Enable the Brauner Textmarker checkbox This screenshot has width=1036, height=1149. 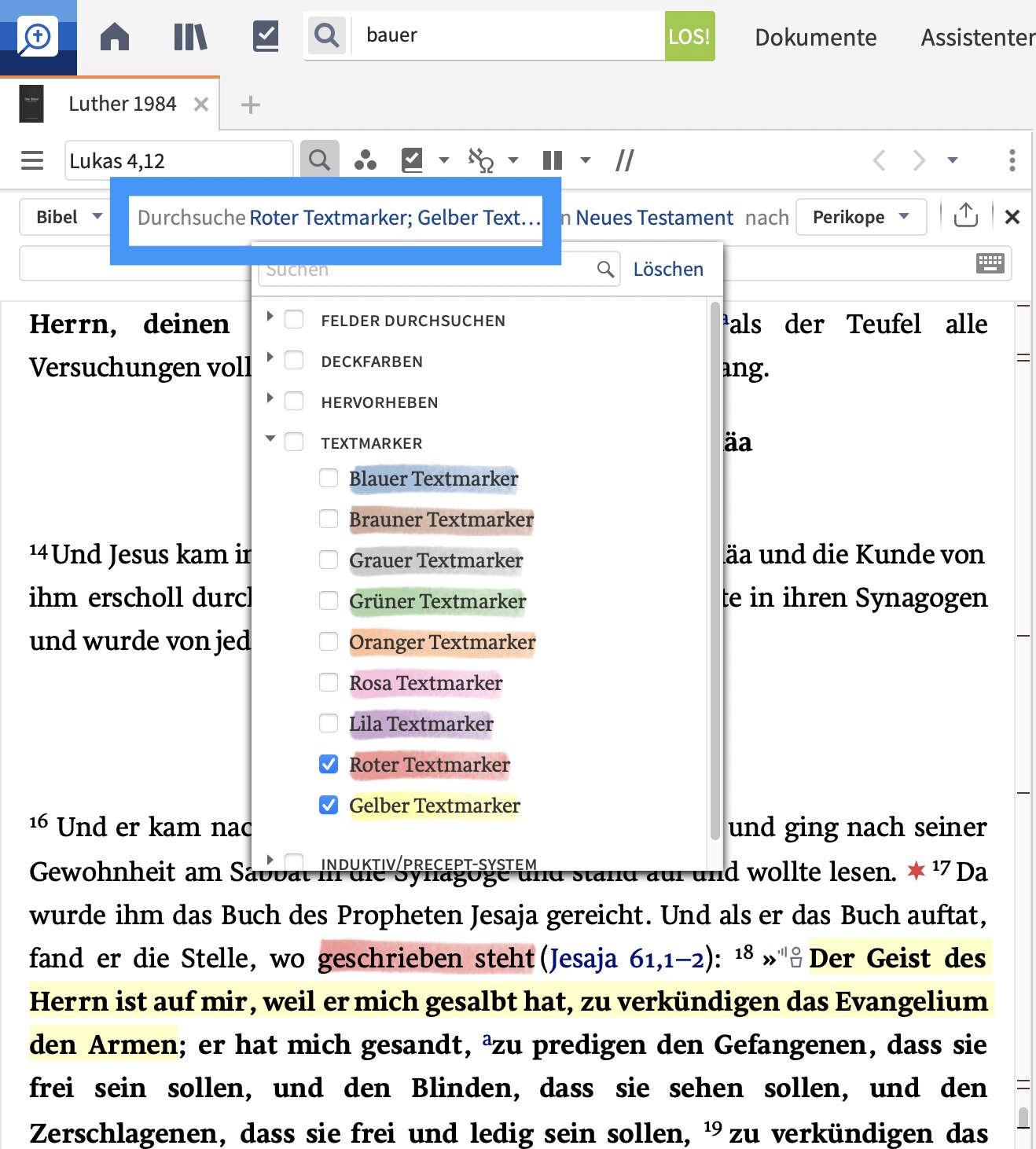(329, 519)
